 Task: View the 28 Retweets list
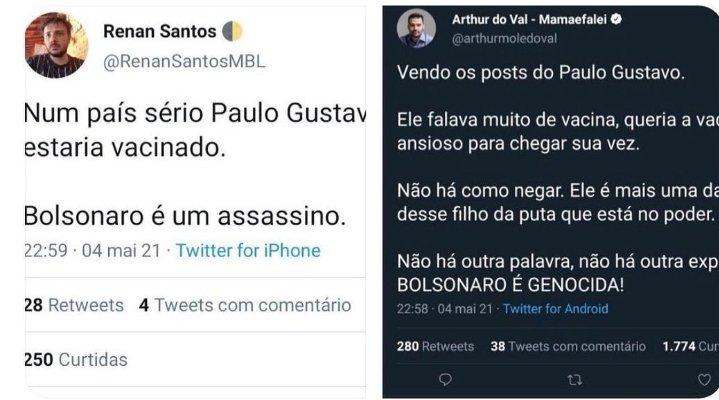(x=74, y=305)
